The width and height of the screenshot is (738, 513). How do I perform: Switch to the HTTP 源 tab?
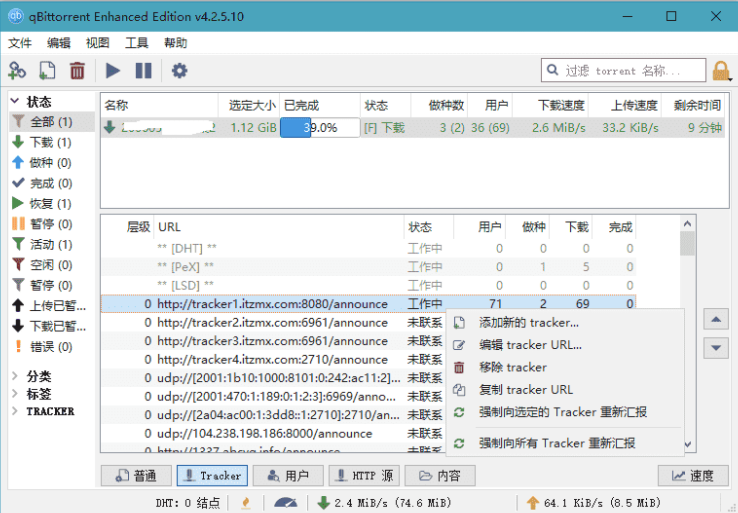[364, 476]
